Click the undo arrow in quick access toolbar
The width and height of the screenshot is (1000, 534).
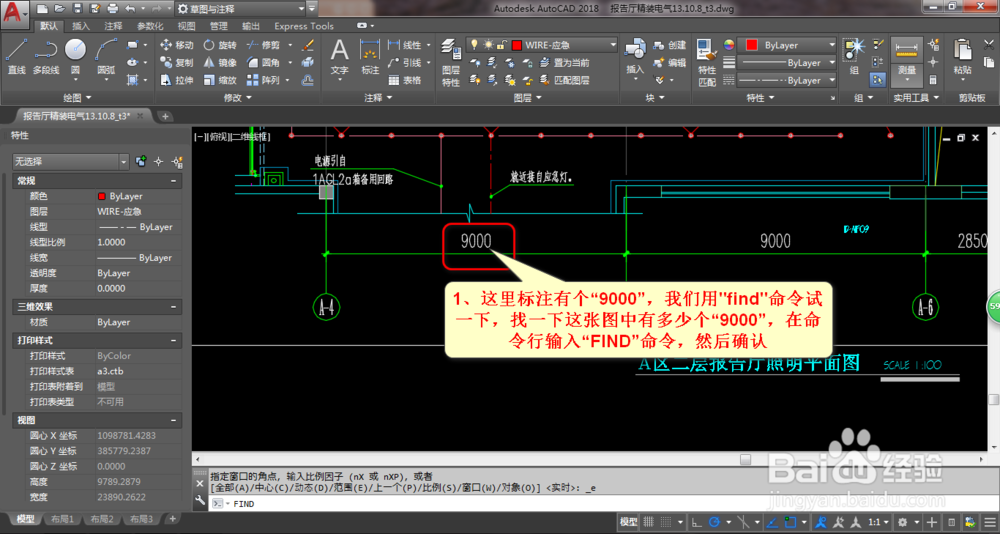click(x=130, y=8)
